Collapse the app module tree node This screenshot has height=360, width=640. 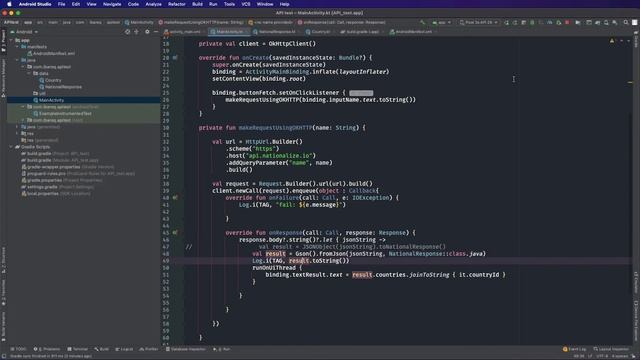11,40
